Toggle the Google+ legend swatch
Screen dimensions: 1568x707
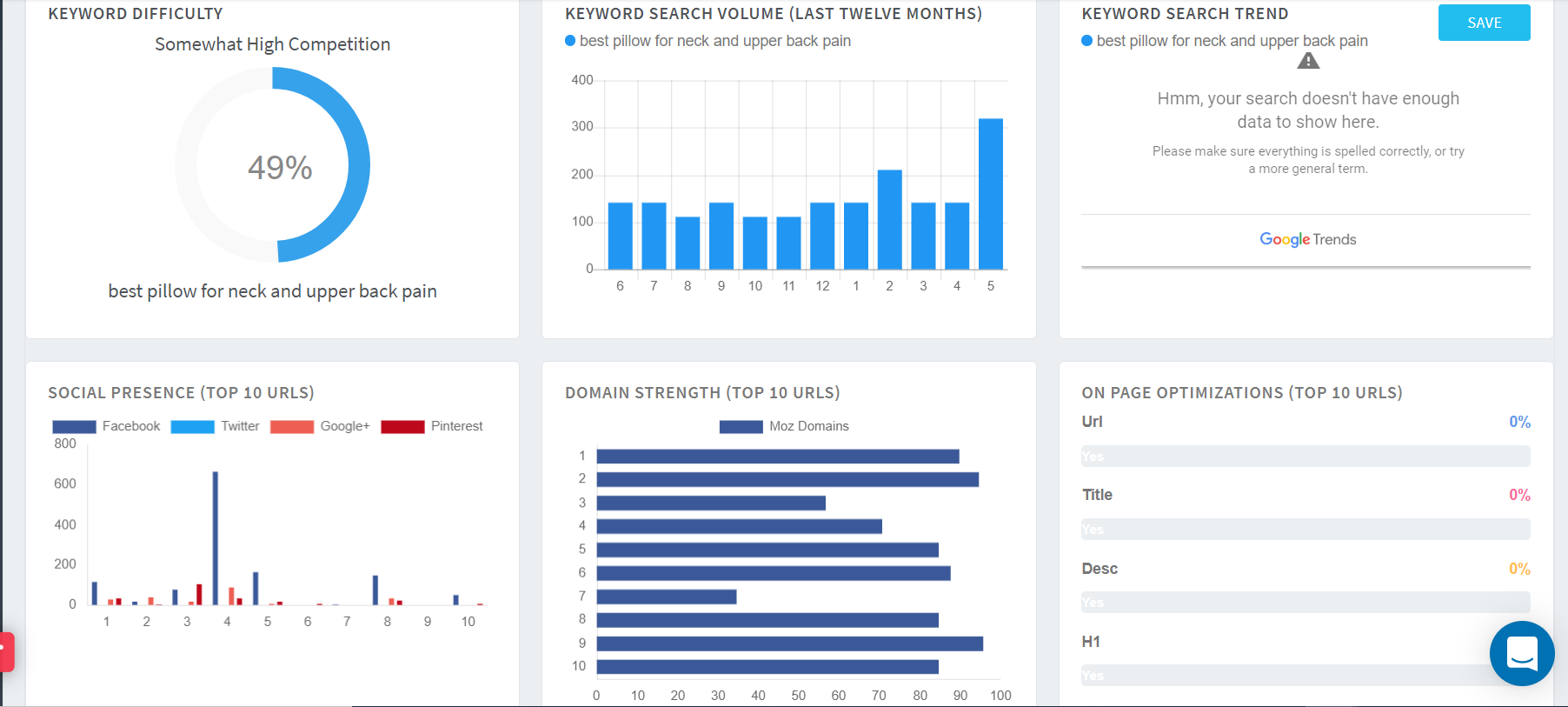(292, 426)
